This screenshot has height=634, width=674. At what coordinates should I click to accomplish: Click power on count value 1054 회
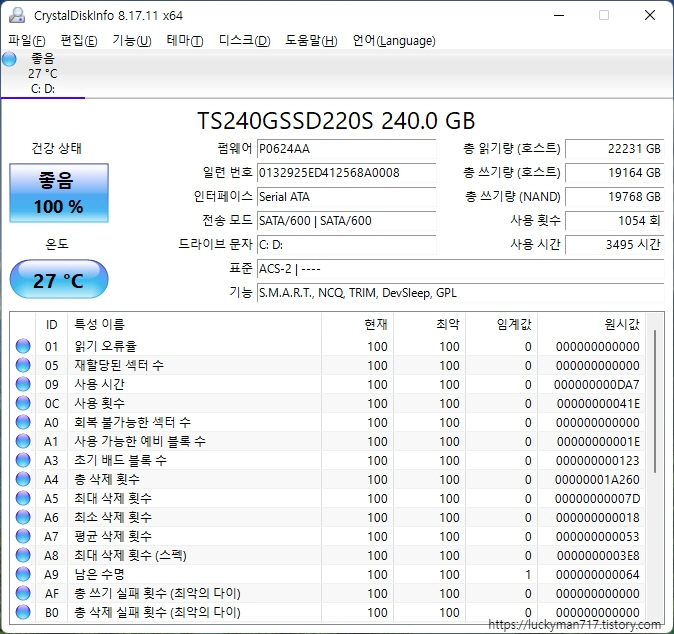pyautogui.click(x=615, y=221)
